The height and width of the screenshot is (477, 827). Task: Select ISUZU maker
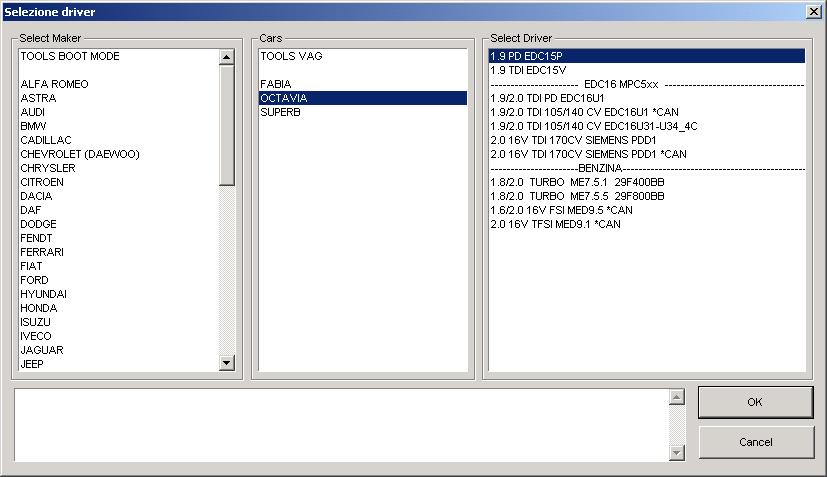tap(119, 322)
